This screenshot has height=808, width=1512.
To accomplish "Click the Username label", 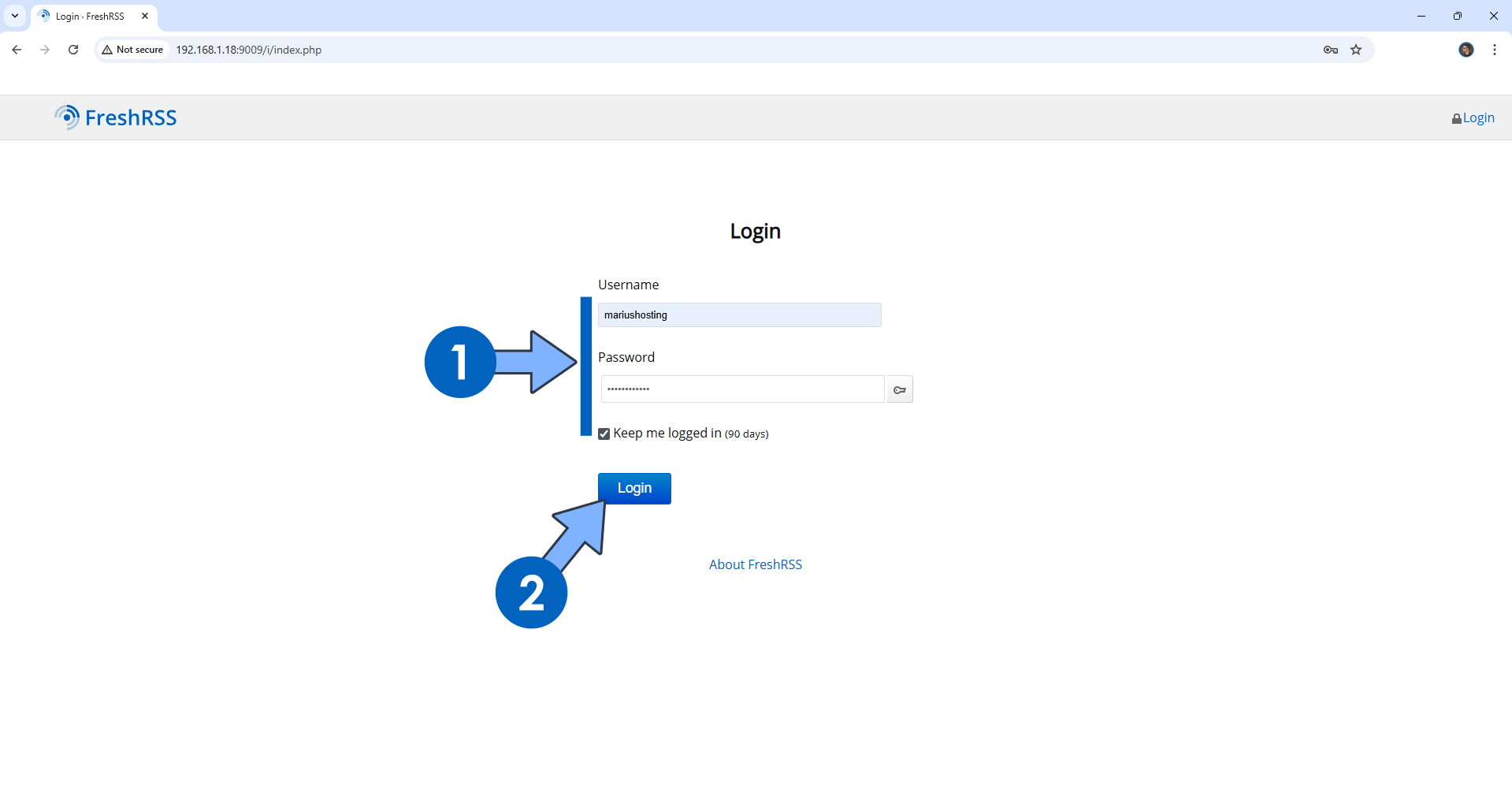I will (x=628, y=285).
